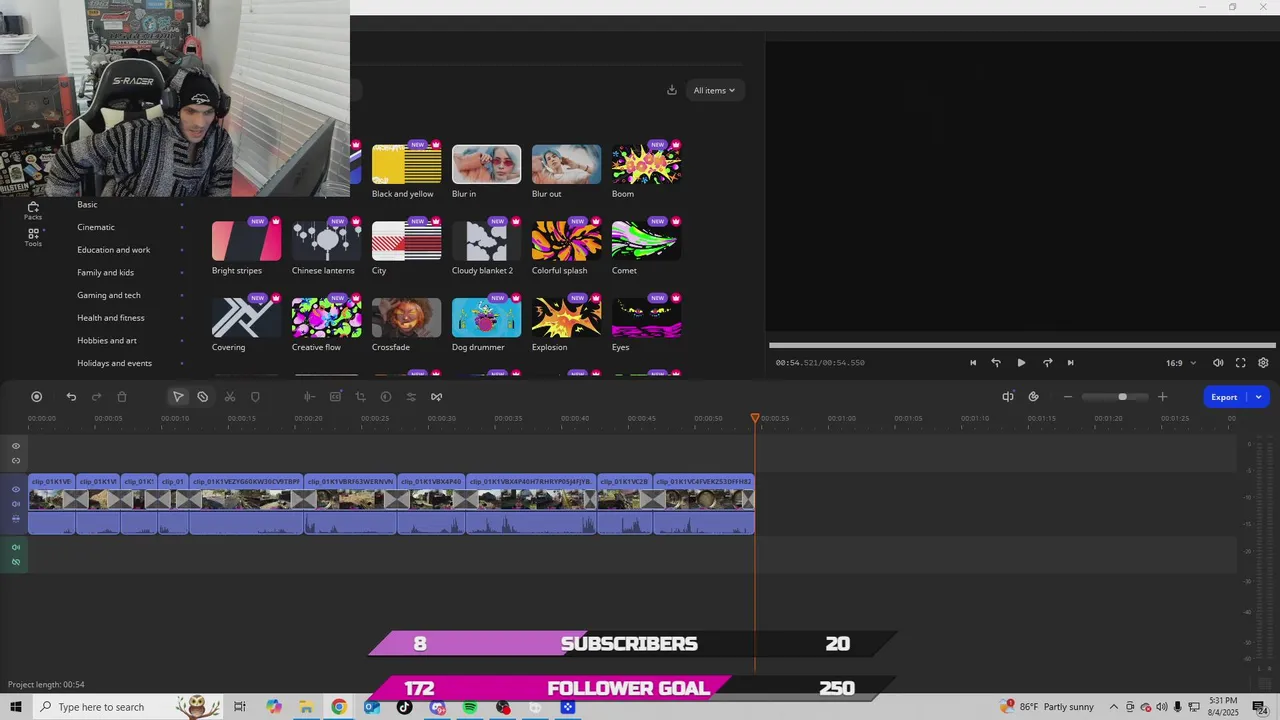Toggle mute on the audio track
Image resolution: width=1280 pixels, height=720 pixels.
coord(16,547)
